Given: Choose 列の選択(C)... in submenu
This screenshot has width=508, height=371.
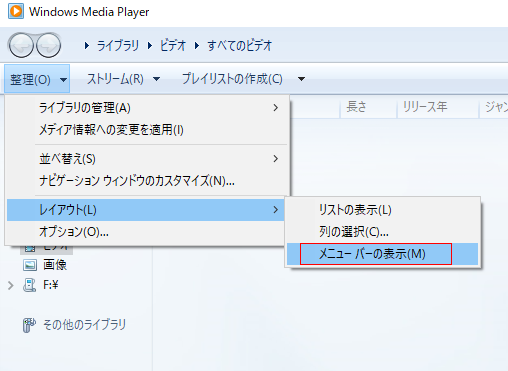Looking at the screenshot, I should coord(382,231).
